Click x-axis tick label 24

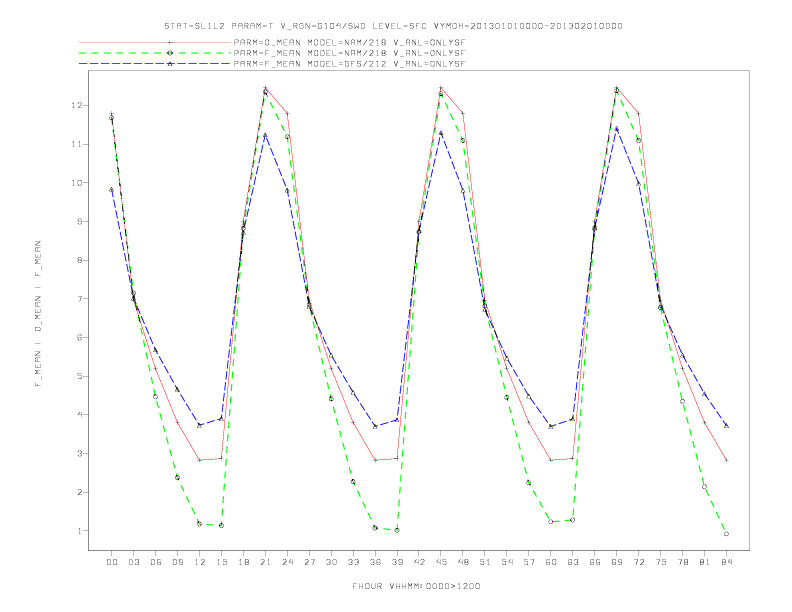[287, 562]
